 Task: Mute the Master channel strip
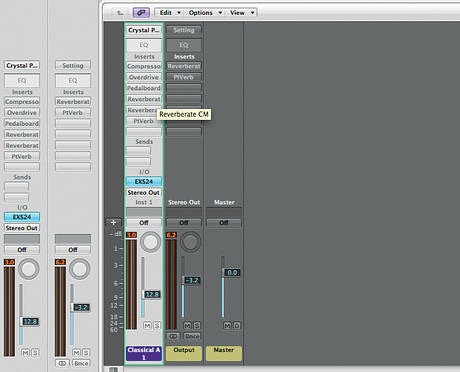pyautogui.click(x=227, y=325)
